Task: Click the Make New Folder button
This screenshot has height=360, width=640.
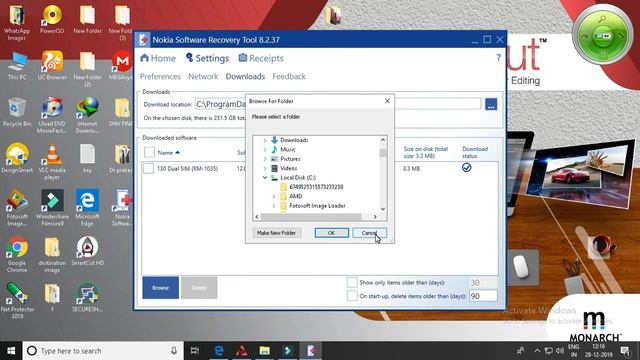Action: (x=276, y=233)
